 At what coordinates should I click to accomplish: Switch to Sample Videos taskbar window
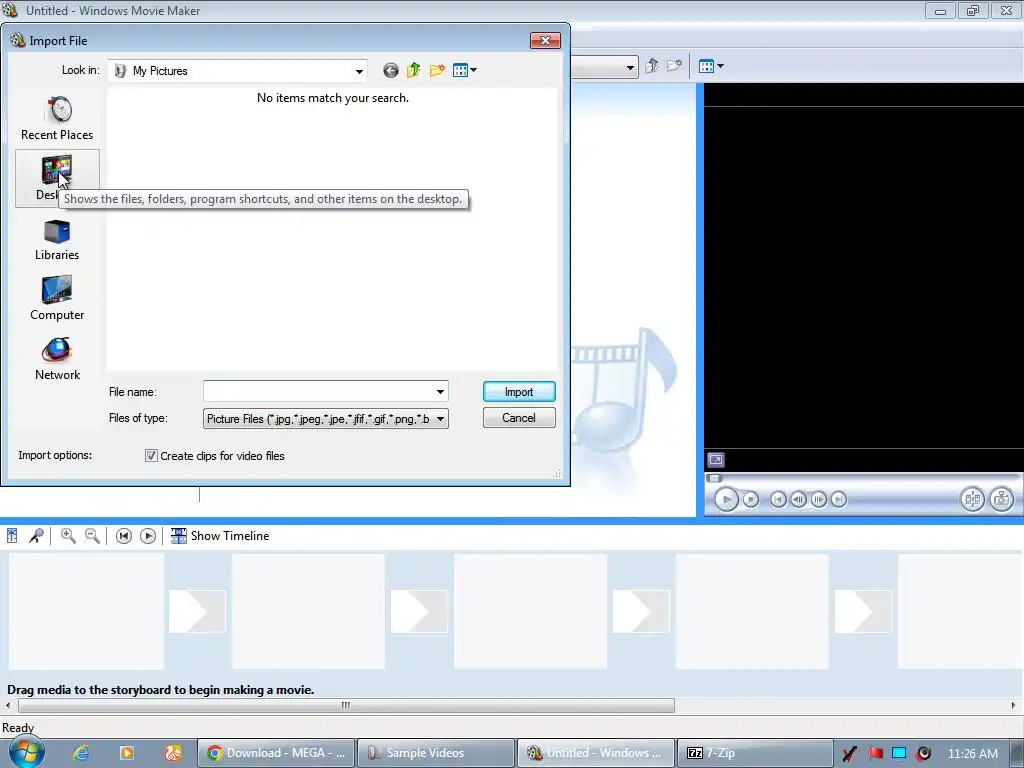(436, 753)
